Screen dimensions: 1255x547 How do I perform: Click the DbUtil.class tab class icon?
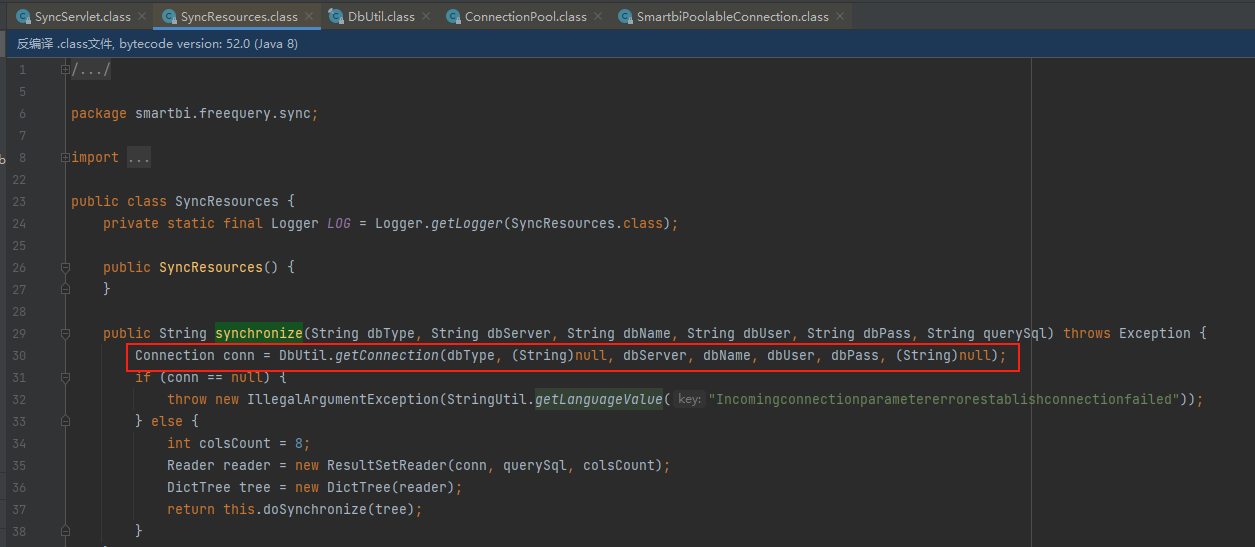336,17
